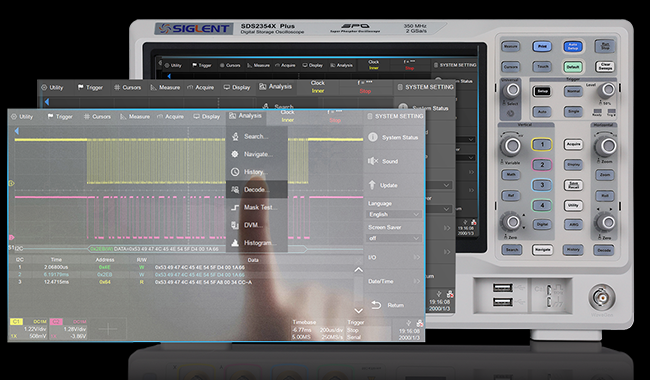Select decode table row with address 0x64
This screenshot has width=650, height=380.
(x=182, y=282)
